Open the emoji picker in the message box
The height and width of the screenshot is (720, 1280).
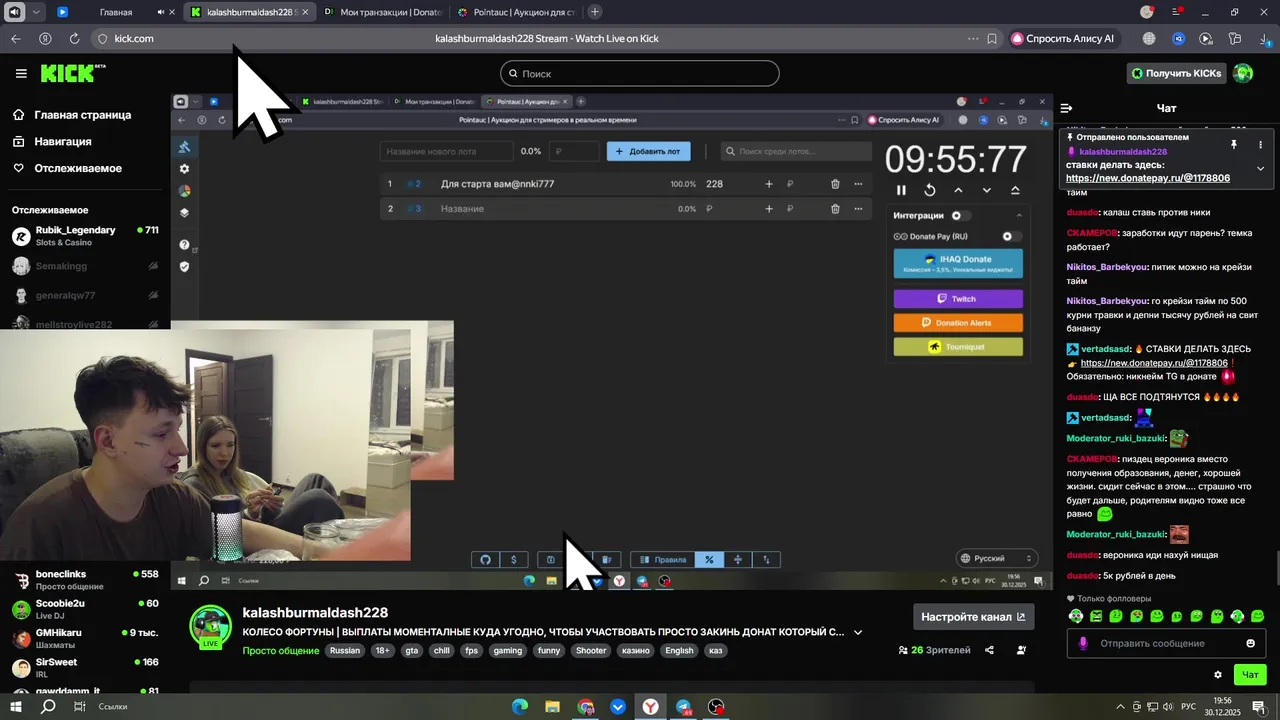pos(1250,643)
